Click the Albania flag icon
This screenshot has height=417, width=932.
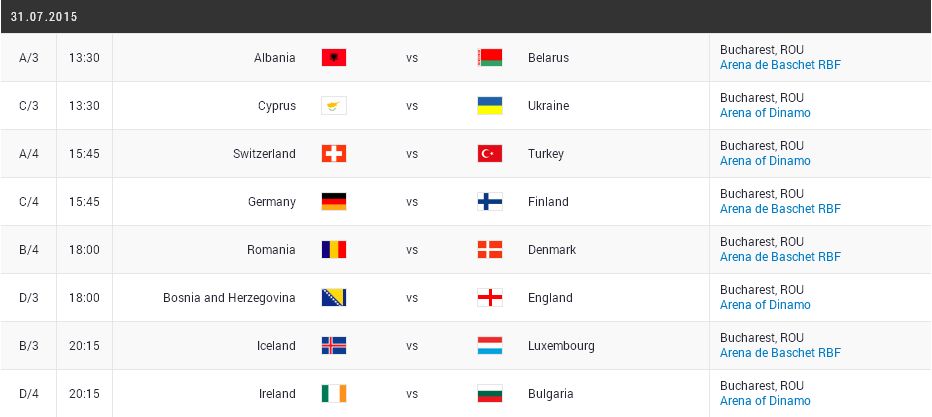click(334, 58)
